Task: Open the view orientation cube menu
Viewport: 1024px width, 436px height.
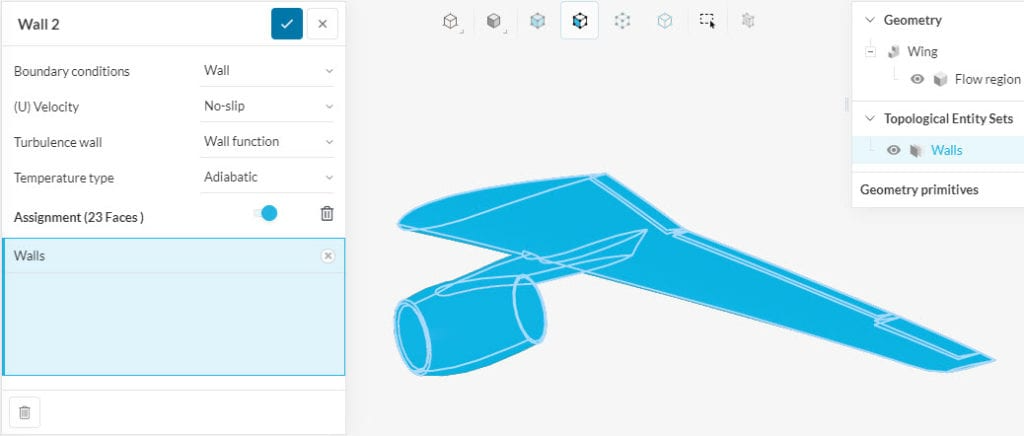Action: click(x=451, y=20)
